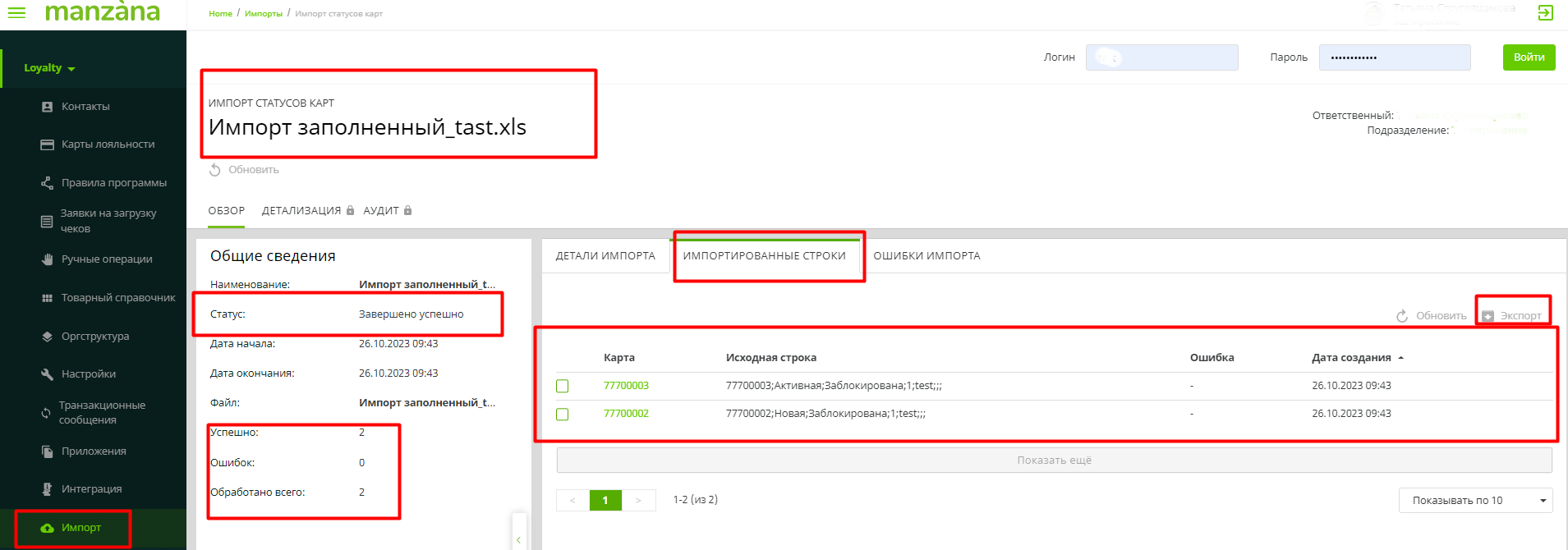
Task: Open Ручные операции in sidebar
Action: click(x=106, y=259)
